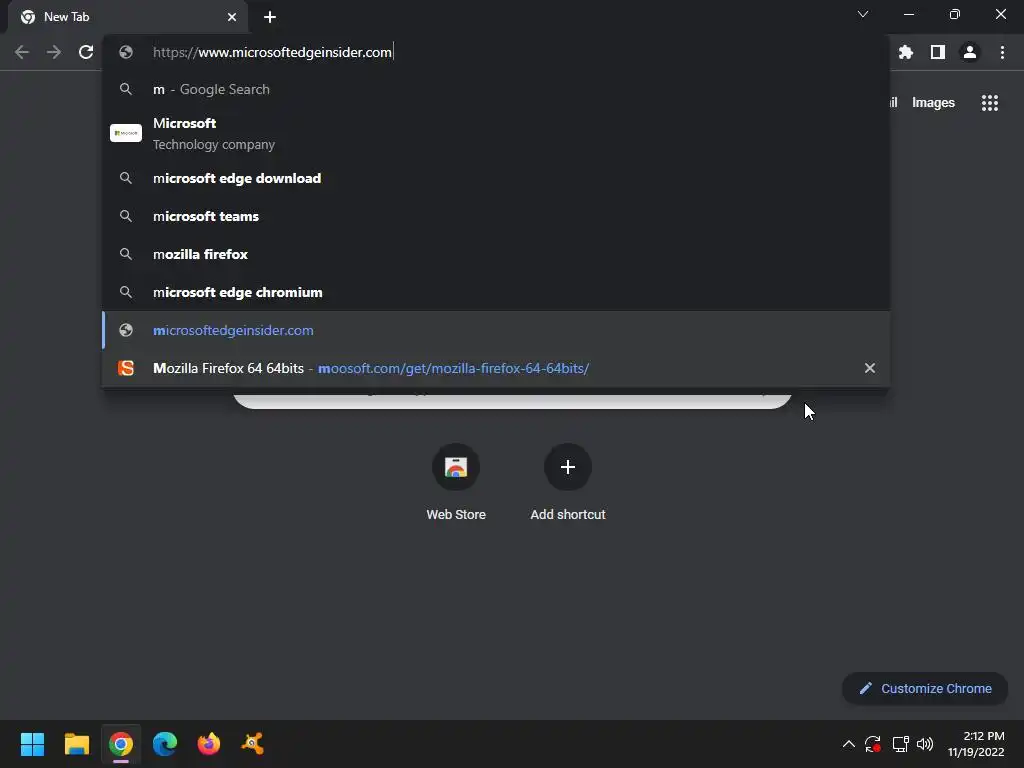Screen dimensions: 1024x768
Task: Open Mozilla Firefox 64 64bits moosoft suggestion
Action: click(x=496, y=368)
